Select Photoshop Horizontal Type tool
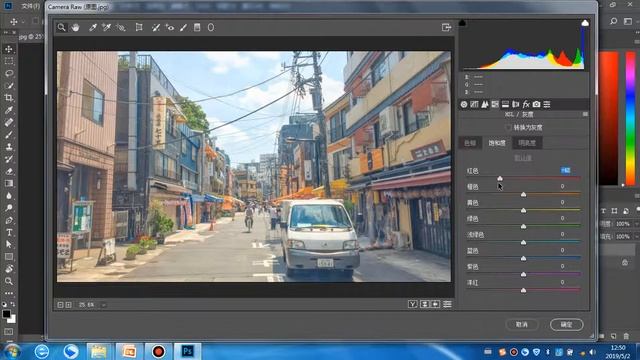640x360 pixels. 9,232
